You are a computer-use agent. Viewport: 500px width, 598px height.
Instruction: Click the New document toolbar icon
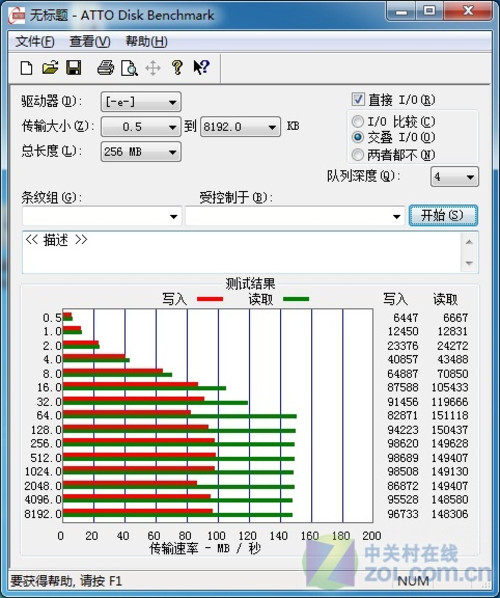pos(26,68)
